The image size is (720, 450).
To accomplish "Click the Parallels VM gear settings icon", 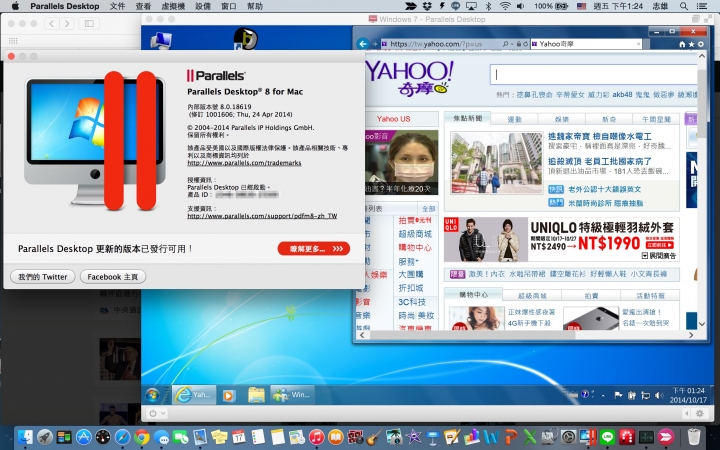I will coord(700,414).
